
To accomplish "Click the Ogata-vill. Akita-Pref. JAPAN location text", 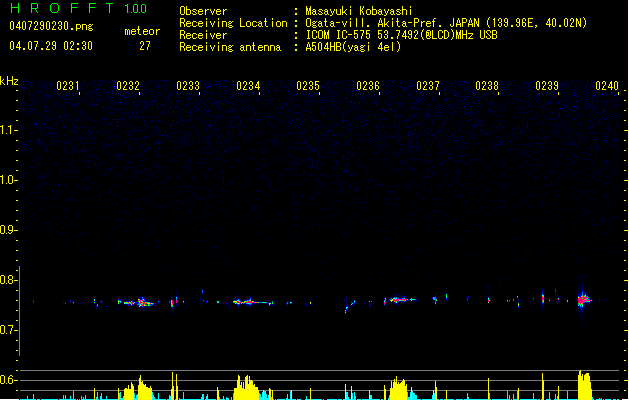I will pos(446,23).
